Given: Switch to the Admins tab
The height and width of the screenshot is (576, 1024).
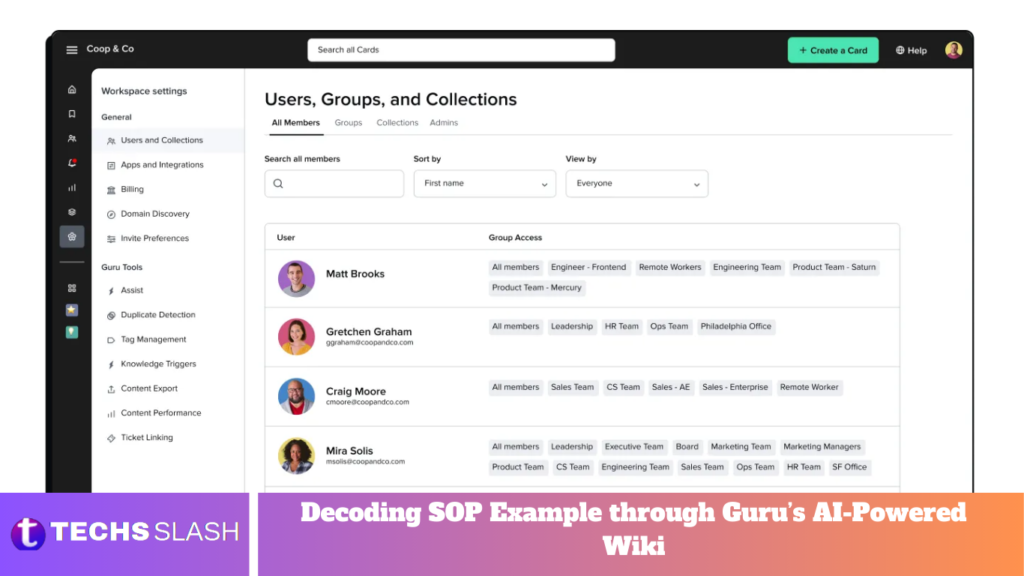Looking at the screenshot, I should (x=443, y=122).
